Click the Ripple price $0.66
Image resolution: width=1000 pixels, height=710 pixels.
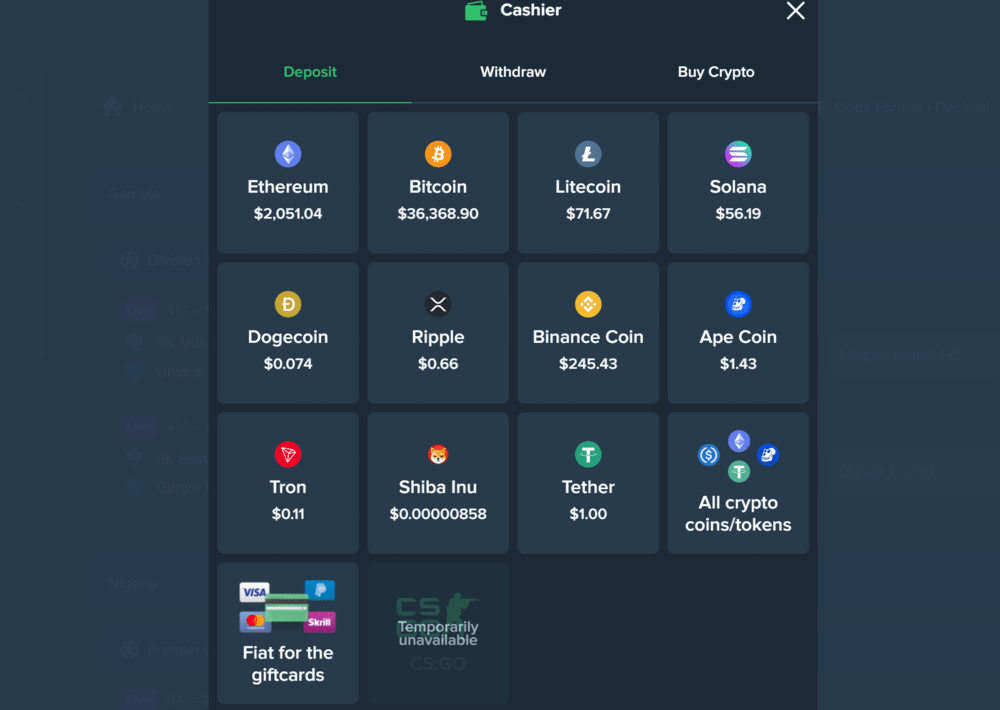tap(438, 364)
